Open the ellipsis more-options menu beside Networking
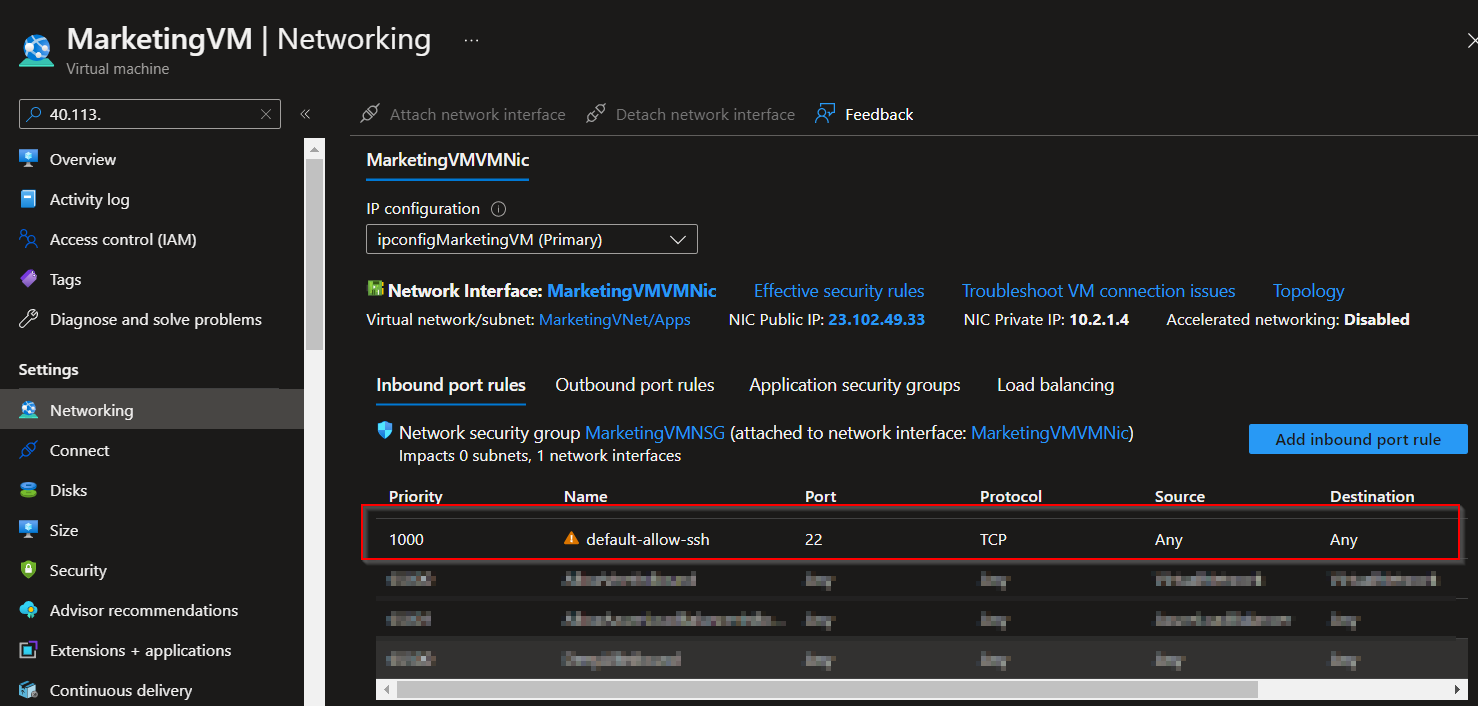The width and height of the screenshot is (1478, 706). [472, 40]
